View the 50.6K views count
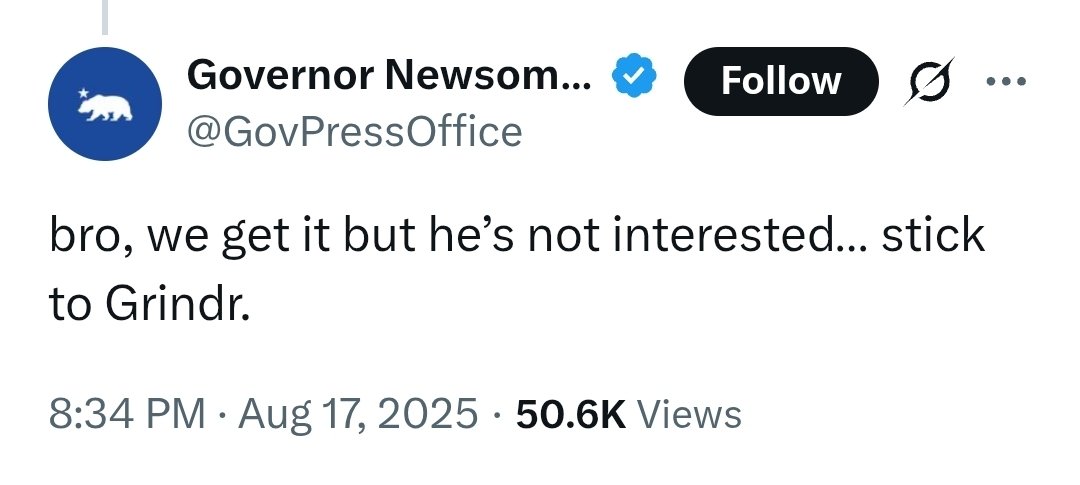This screenshot has height=485, width=1080. [x=570, y=413]
